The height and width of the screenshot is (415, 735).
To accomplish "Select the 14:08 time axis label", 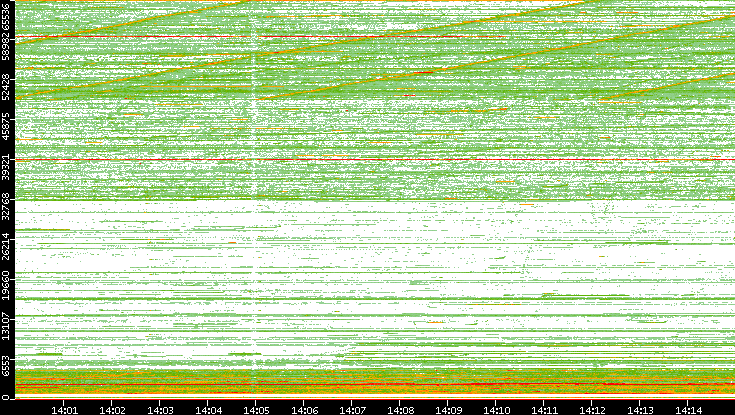I will coord(401,410).
